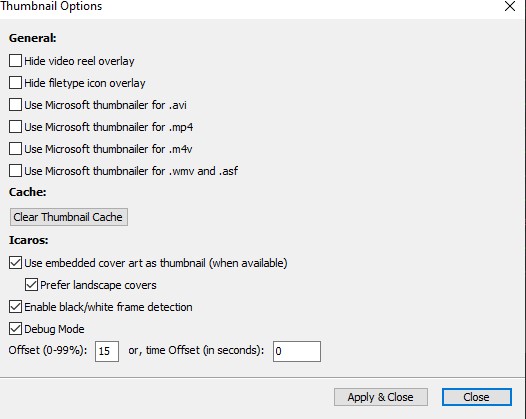Screen dimensions: 526x419
Task: Focus the time Offset in seconds field
Action: (297, 351)
